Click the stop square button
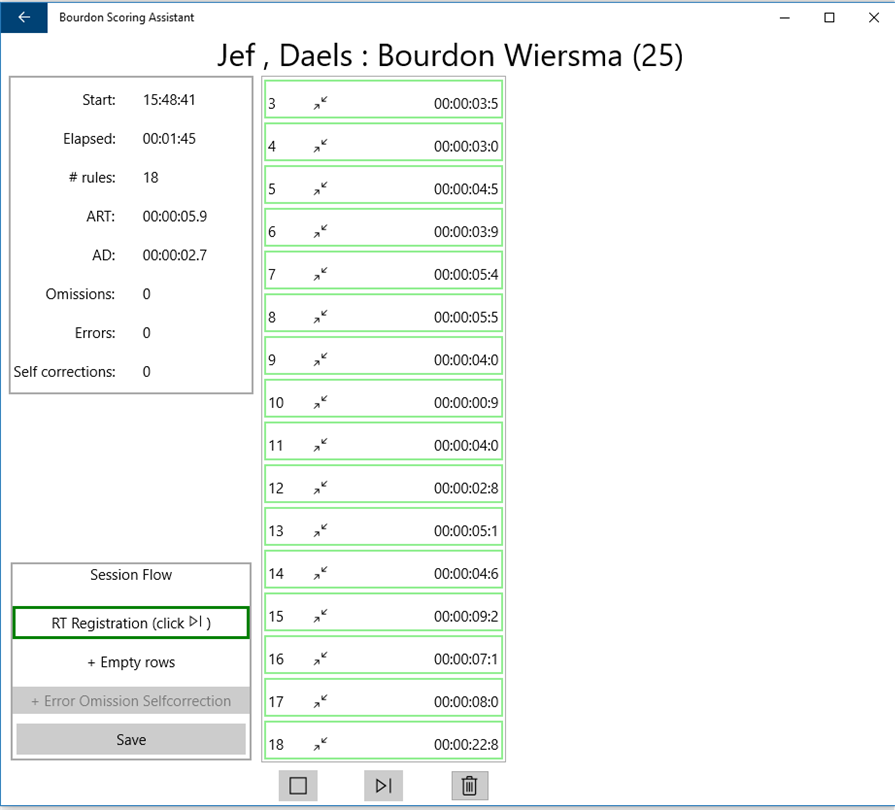This screenshot has width=895, height=810. pos(298,785)
